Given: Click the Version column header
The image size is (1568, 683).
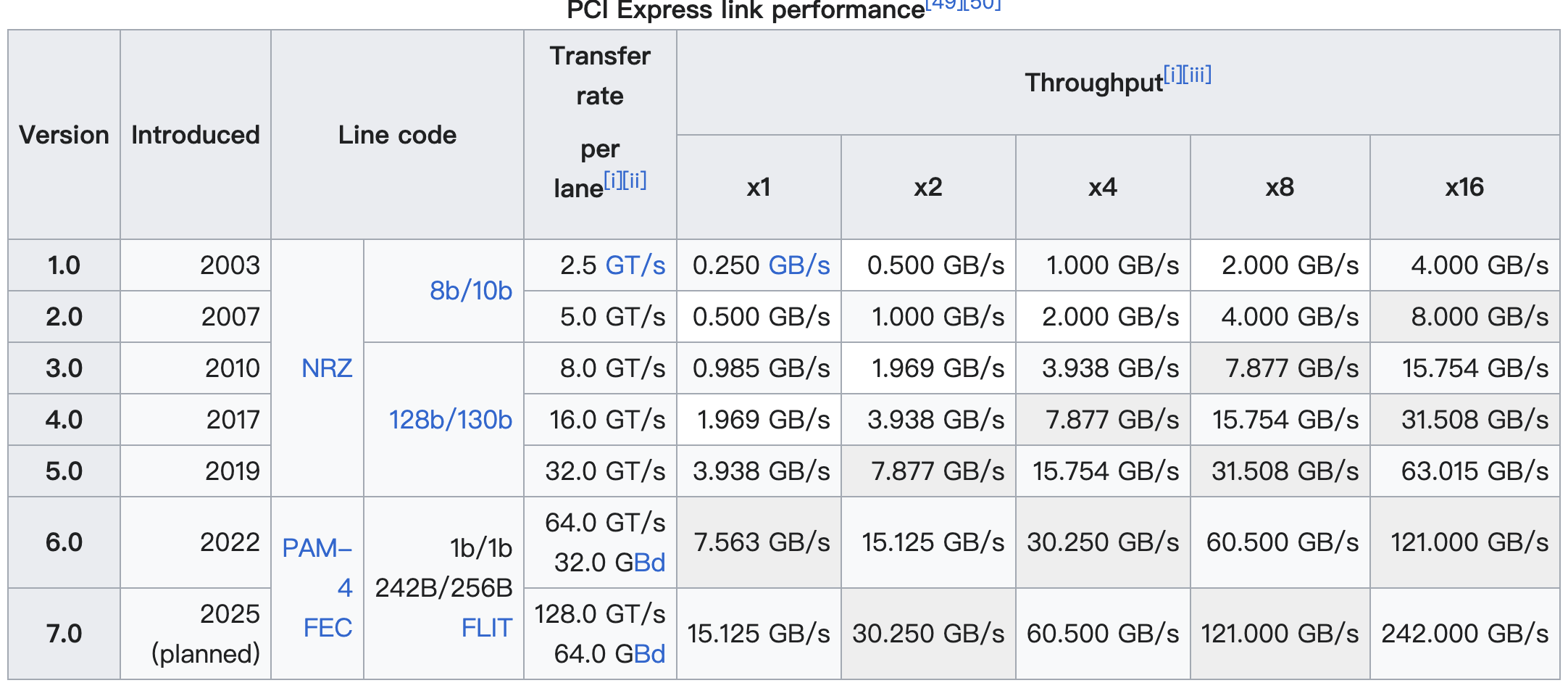Looking at the screenshot, I should (64, 135).
